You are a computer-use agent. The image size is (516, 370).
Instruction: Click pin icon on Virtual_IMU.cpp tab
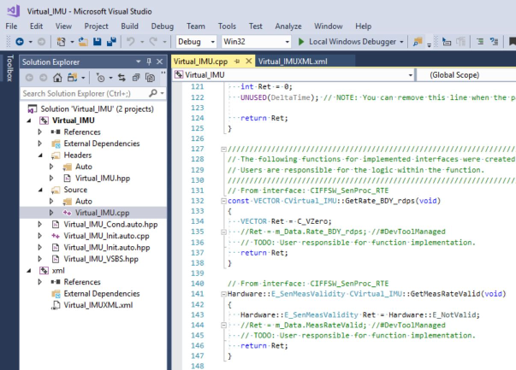[x=237, y=61]
